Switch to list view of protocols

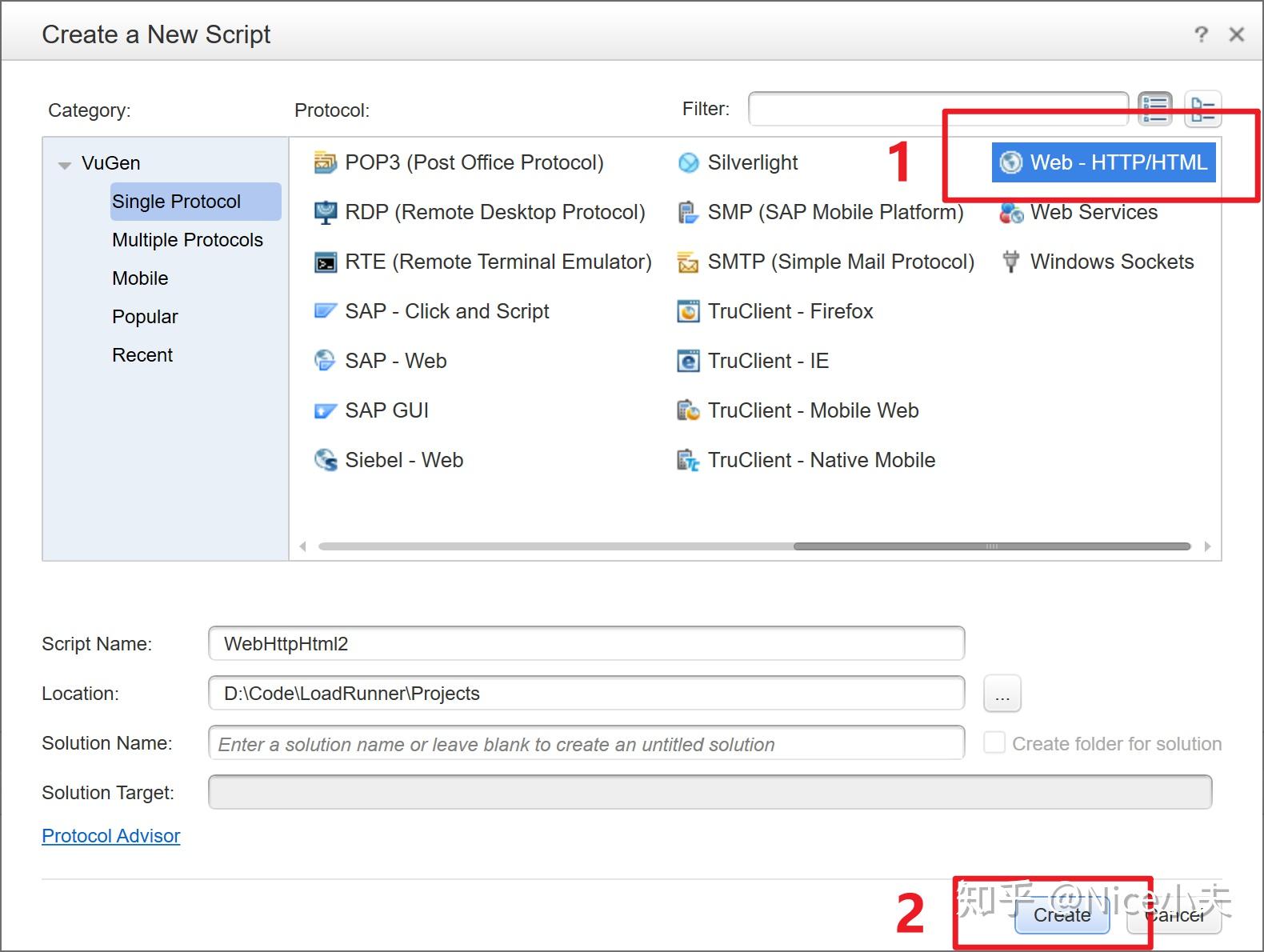1155,109
